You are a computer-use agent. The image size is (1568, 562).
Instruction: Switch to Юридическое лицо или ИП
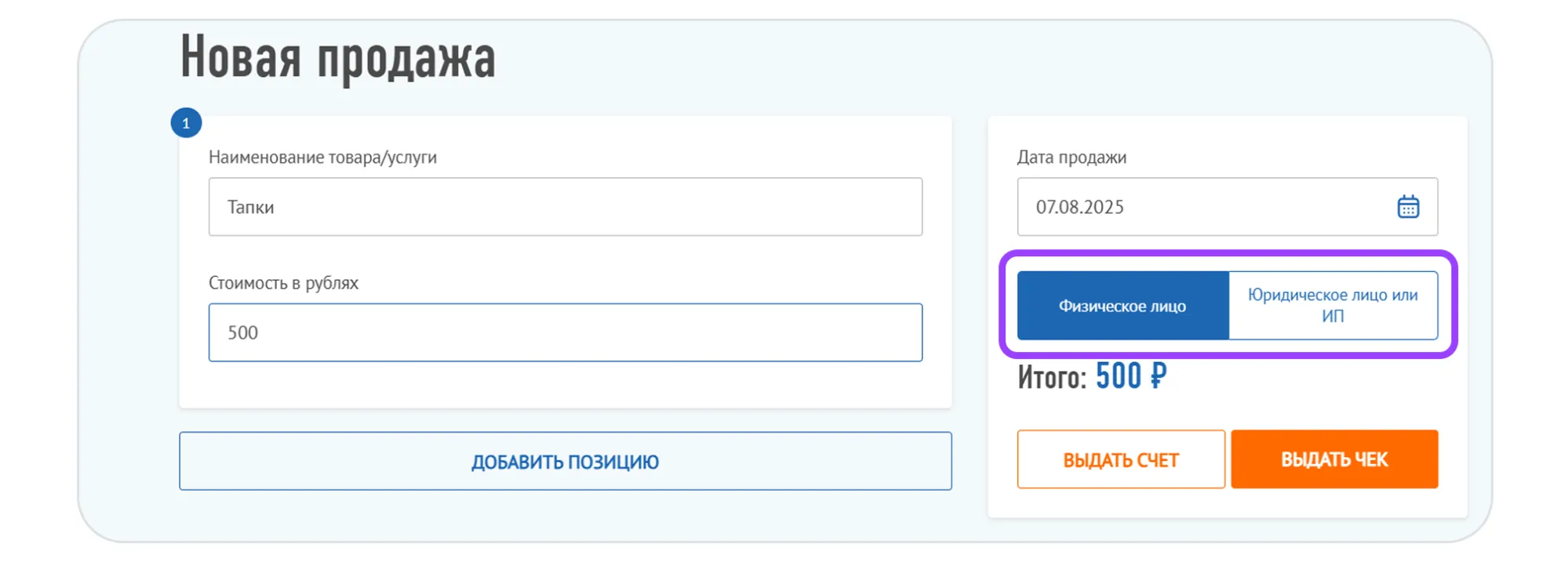pyautogui.click(x=1333, y=306)
